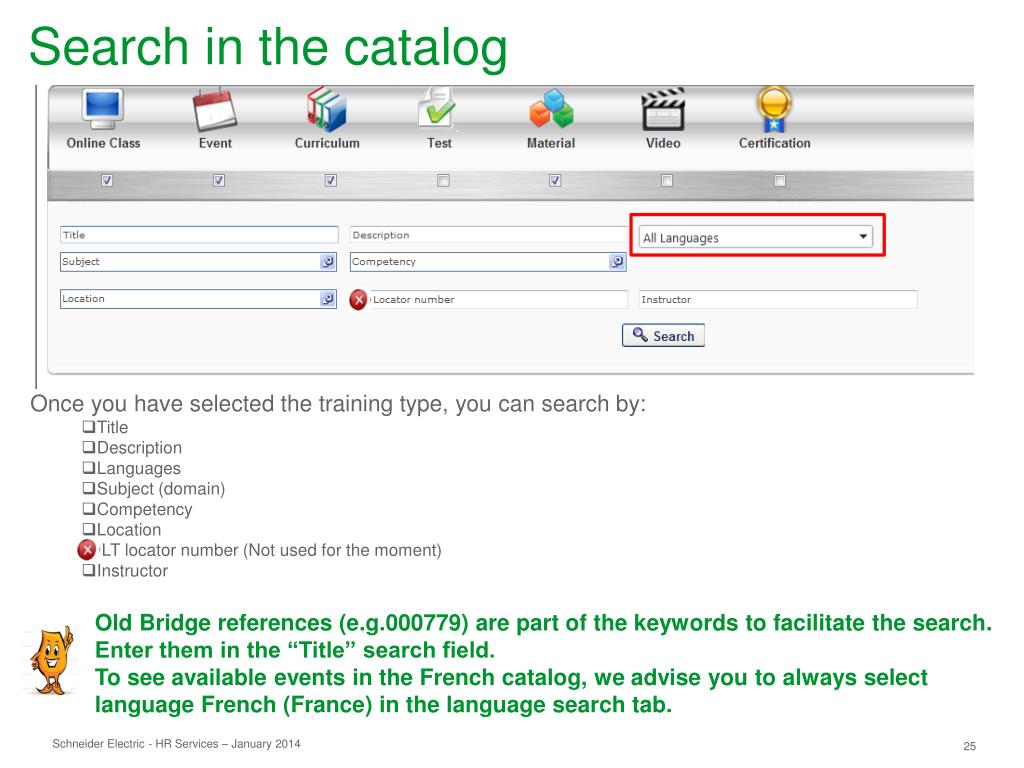
Task: Select the Certification medal icon
Action: click(x=774, y=109)
